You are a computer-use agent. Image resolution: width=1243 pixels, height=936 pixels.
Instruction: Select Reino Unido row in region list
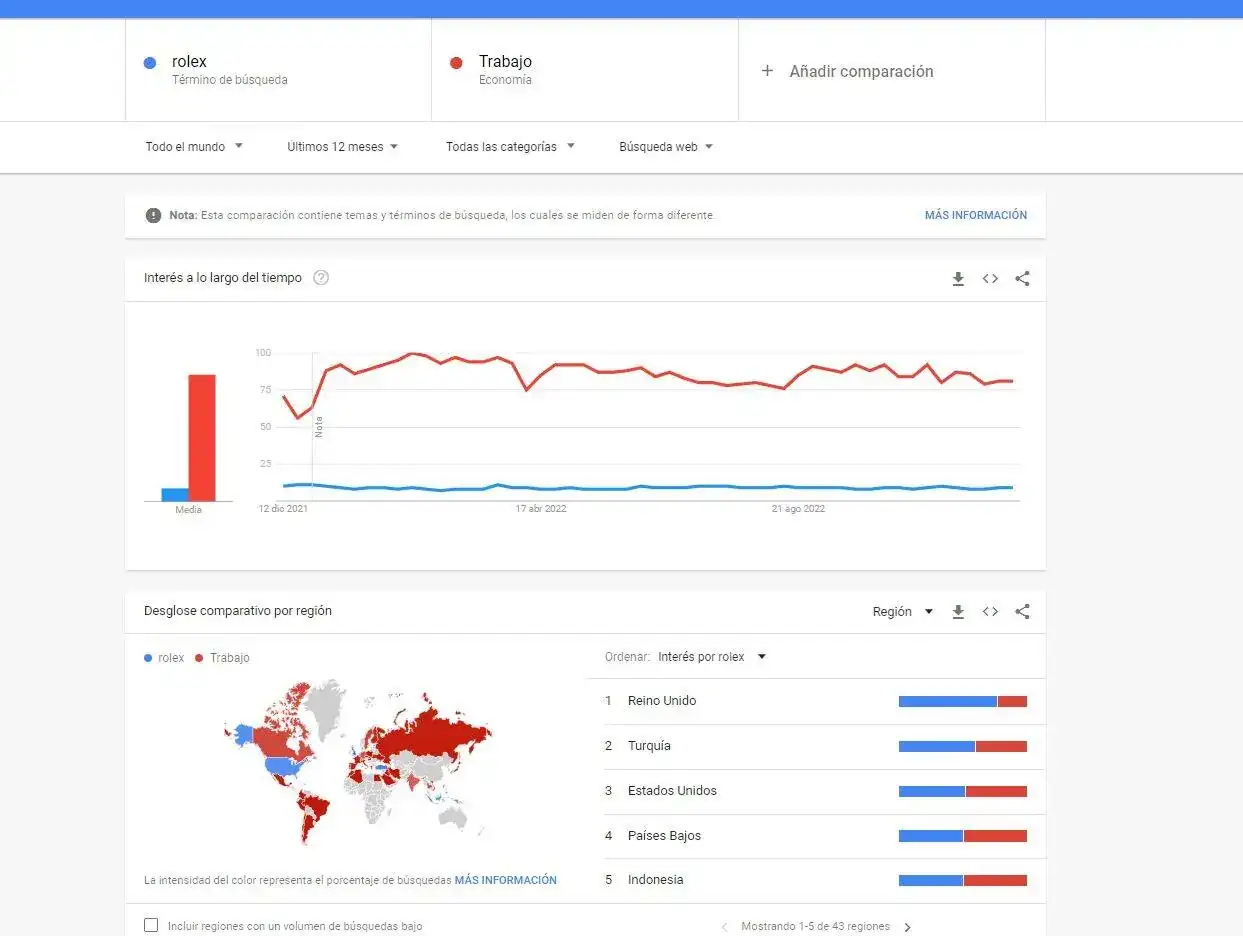(662, 701)
